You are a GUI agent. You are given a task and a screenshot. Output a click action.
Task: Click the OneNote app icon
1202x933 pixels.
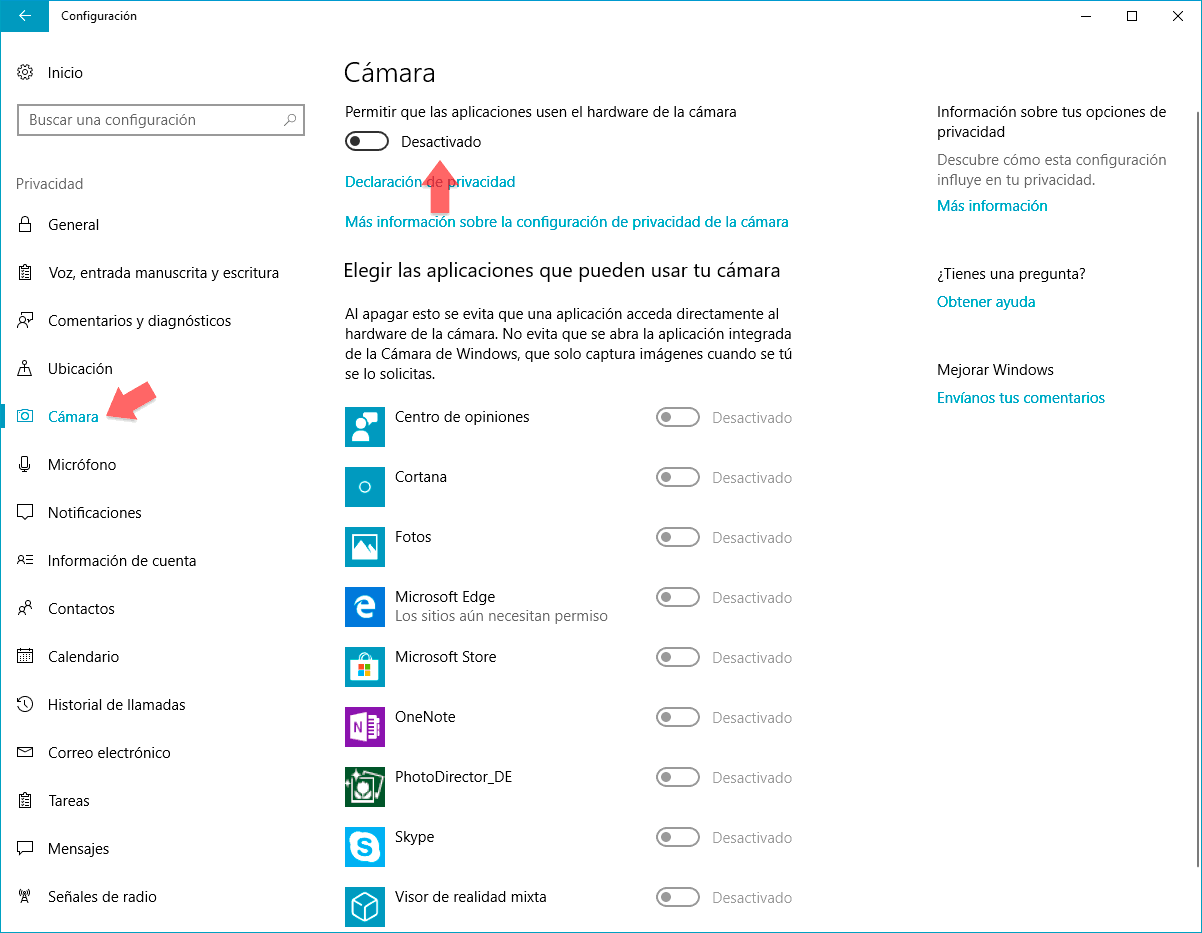(365, 727)
